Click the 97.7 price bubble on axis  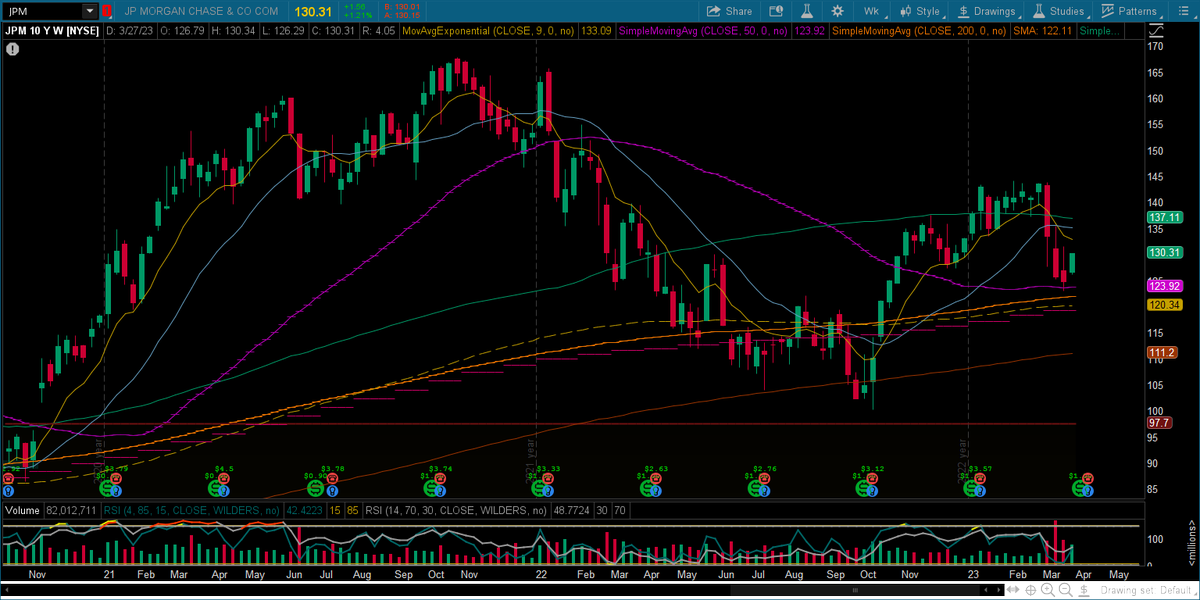[1158, 424]
